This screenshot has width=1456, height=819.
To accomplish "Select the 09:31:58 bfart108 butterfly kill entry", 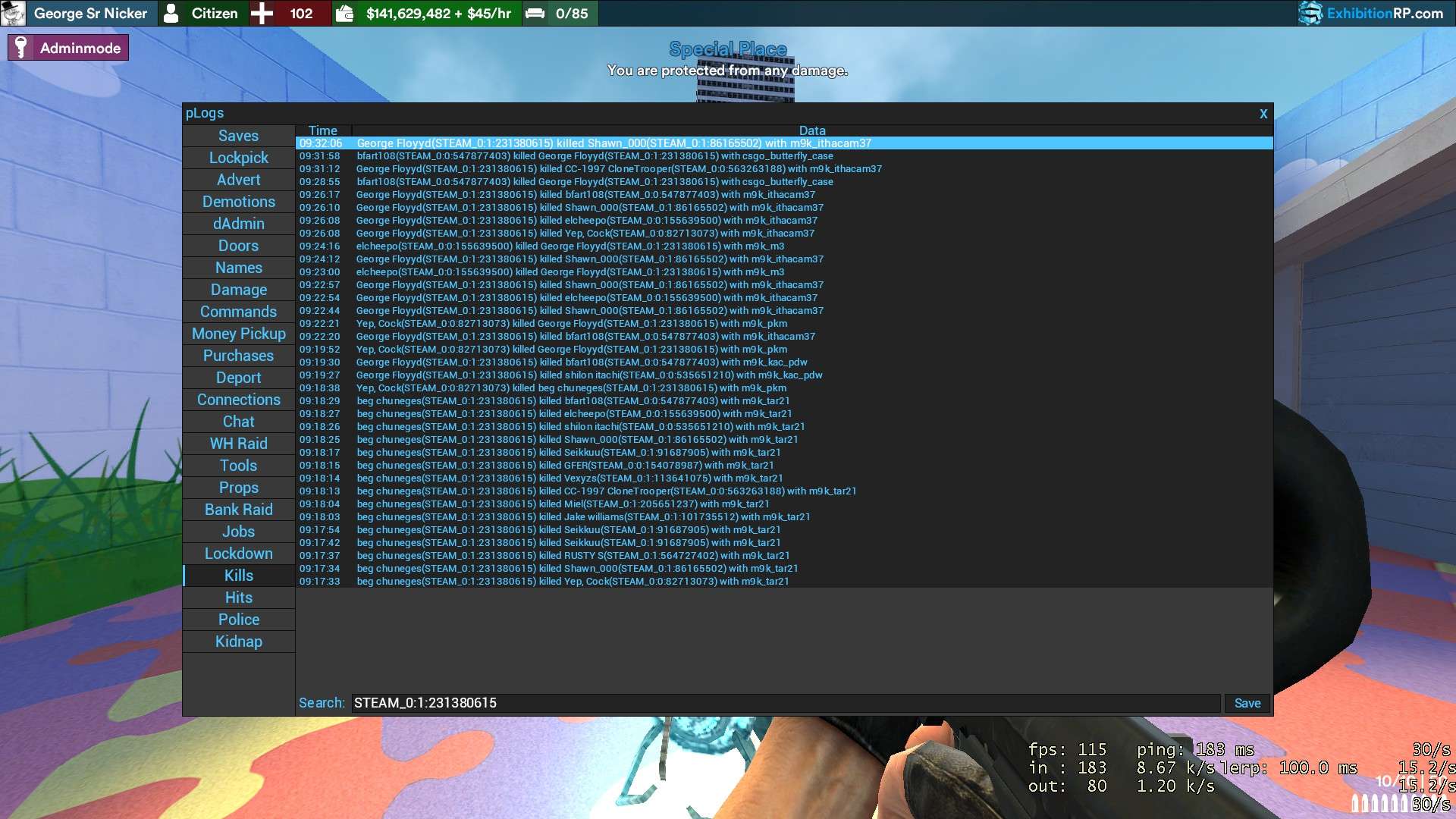I will coord(784,156).
